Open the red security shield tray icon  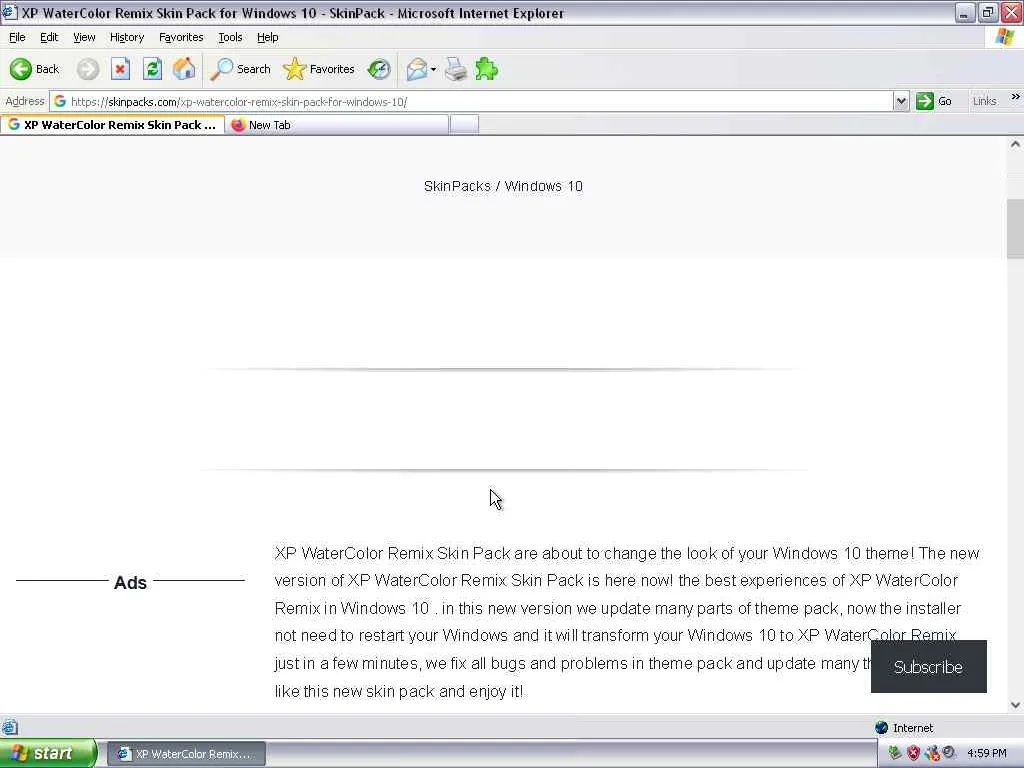pos(913,753)
